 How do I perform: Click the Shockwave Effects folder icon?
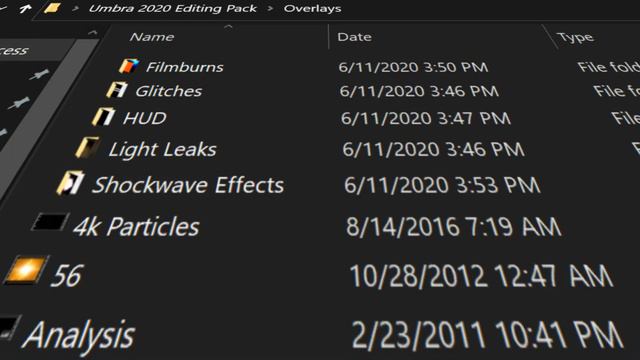[71, 183]
